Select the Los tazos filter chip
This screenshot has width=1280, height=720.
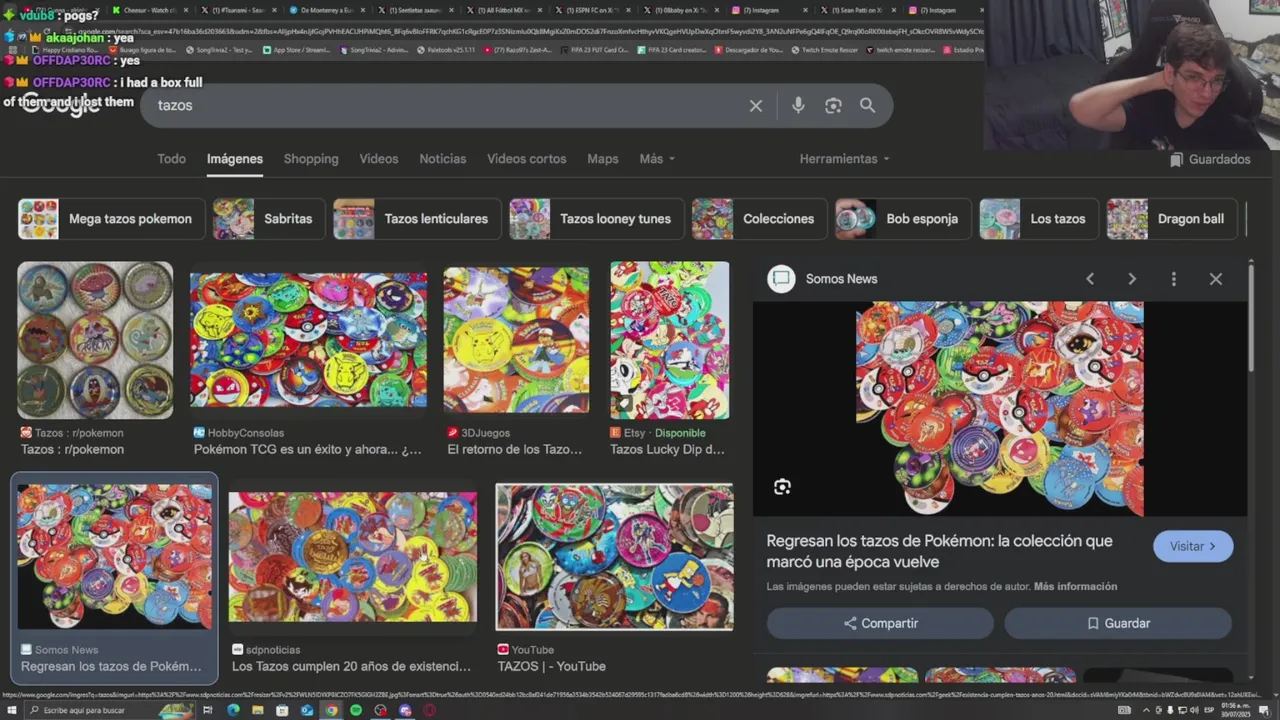click(x=1039, y=219)
